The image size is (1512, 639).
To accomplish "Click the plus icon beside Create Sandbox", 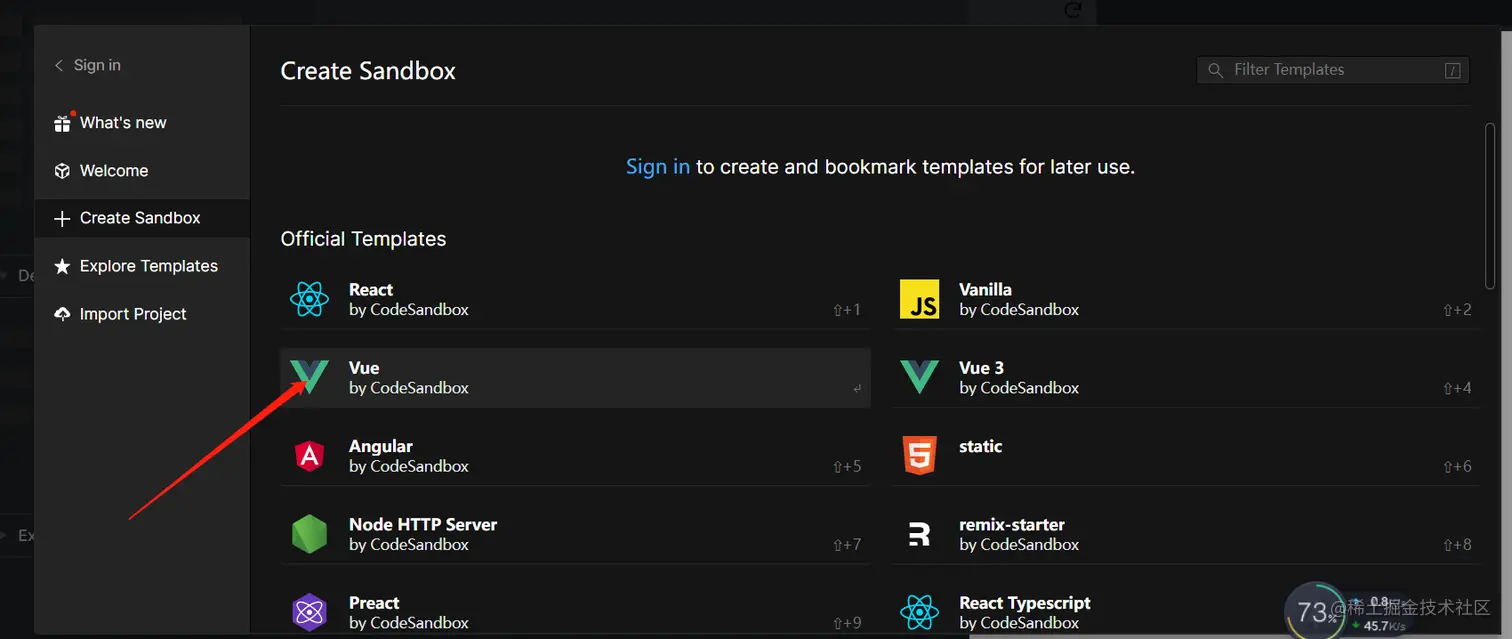I will pyautogui.click(x=62, y=218).
